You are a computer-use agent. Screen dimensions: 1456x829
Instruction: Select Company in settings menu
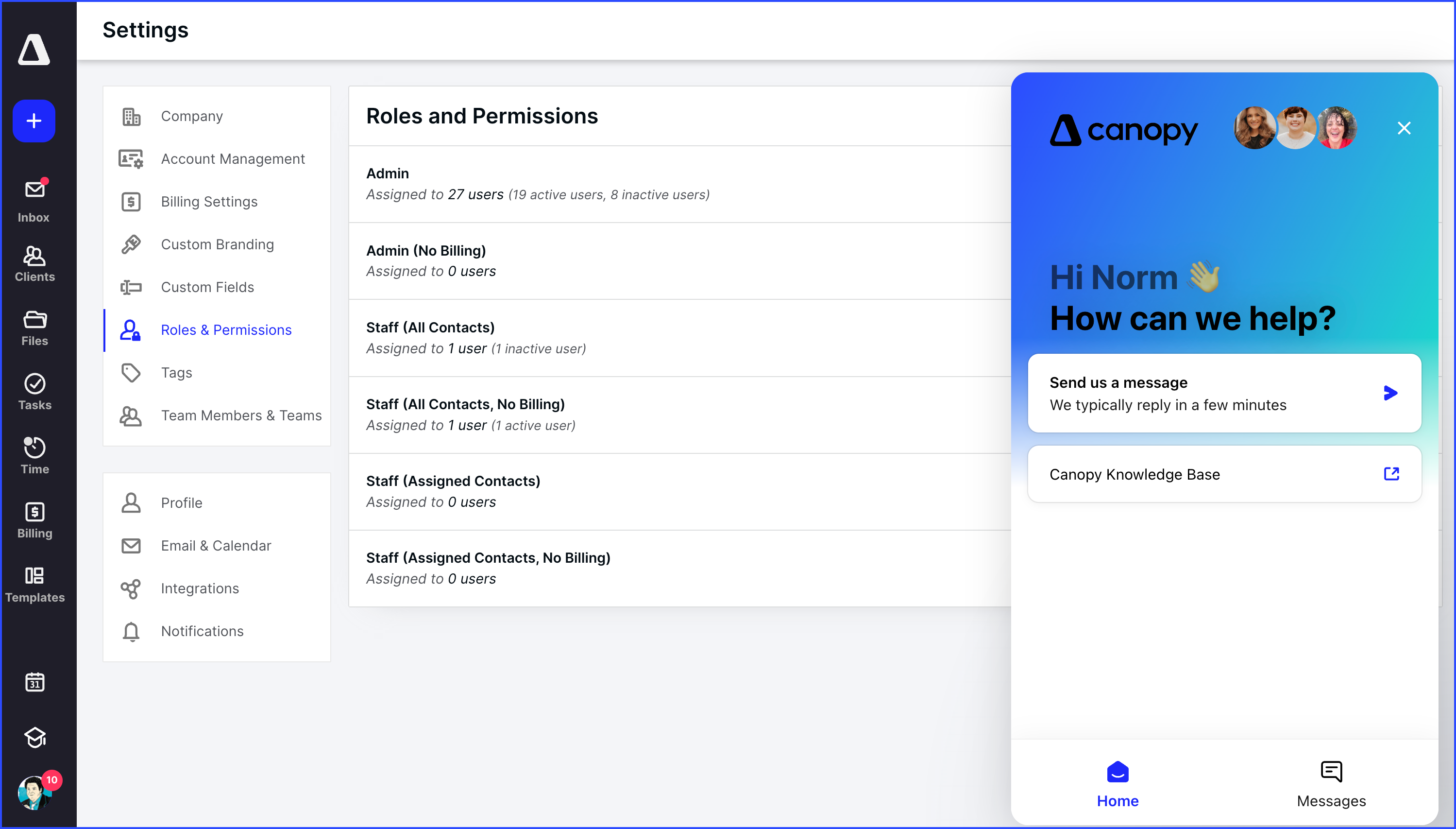click(192, 116)
